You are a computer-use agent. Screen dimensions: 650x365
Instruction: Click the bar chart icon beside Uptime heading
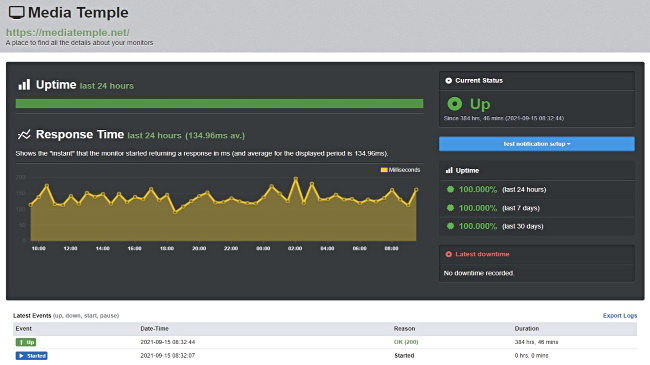(x=24, y=85)
